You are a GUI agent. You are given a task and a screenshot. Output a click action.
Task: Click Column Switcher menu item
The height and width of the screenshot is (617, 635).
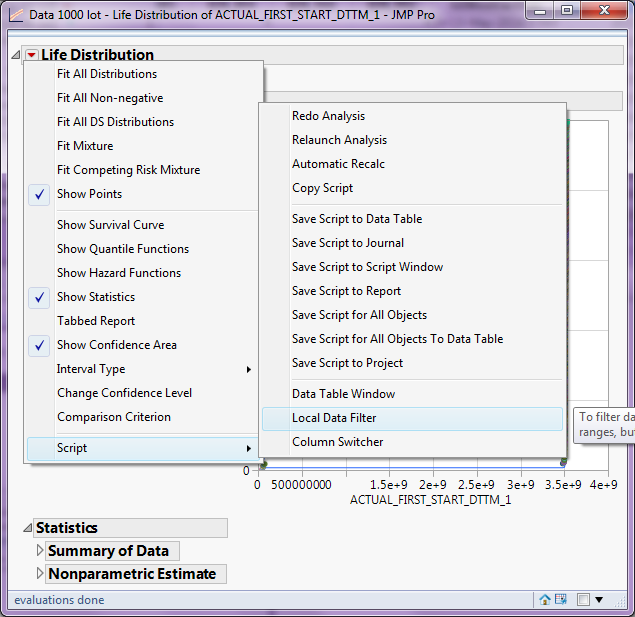(x=337, y=442)
